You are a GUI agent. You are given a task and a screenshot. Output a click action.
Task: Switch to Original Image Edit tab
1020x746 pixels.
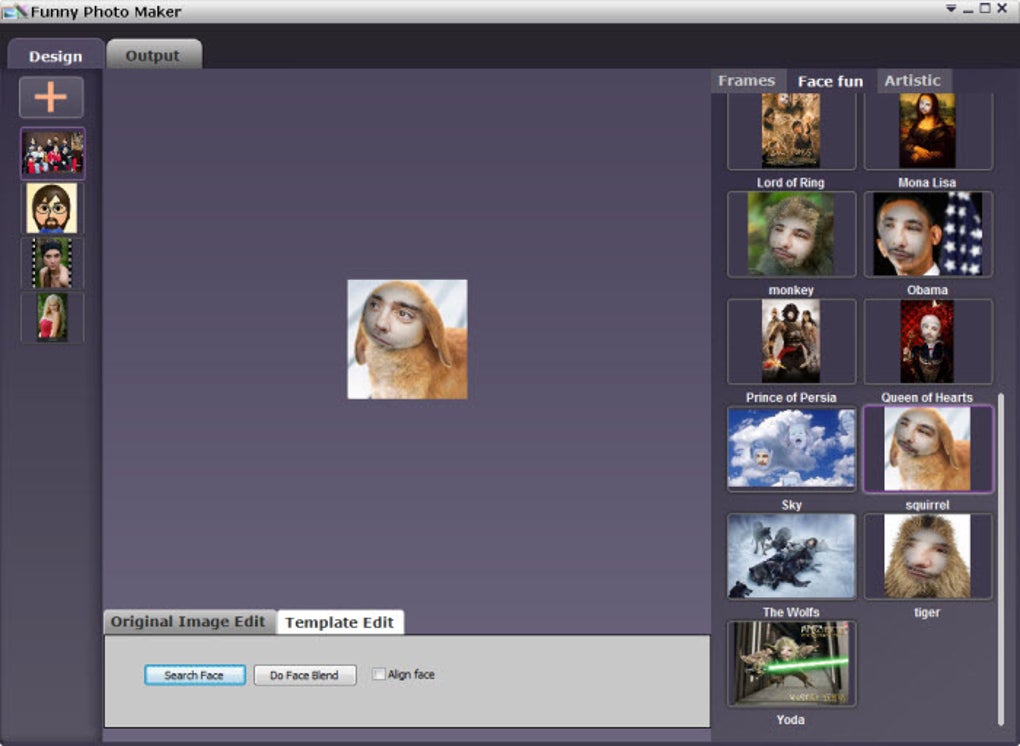coord(189,622)
